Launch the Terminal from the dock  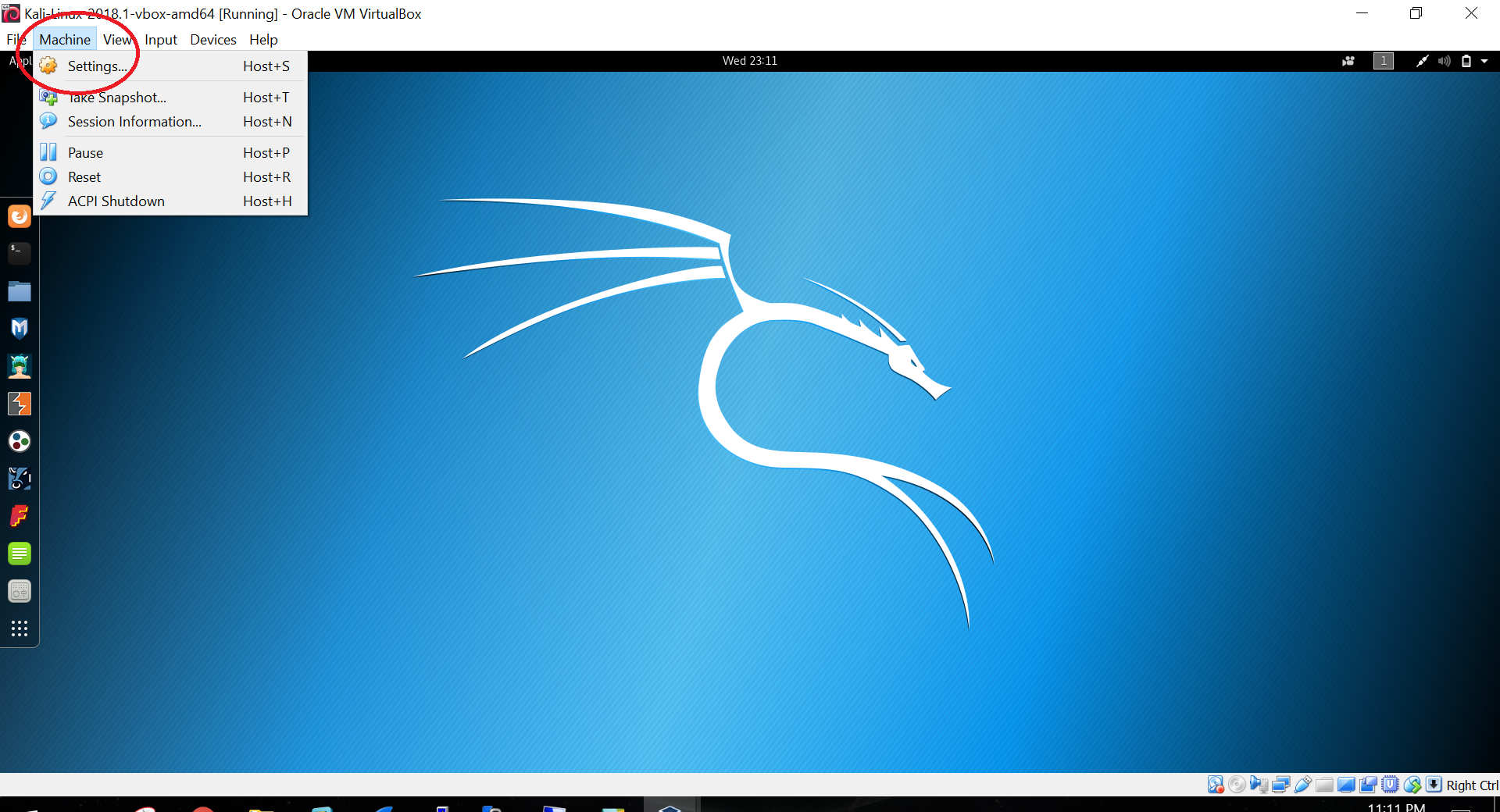[20, 253]
